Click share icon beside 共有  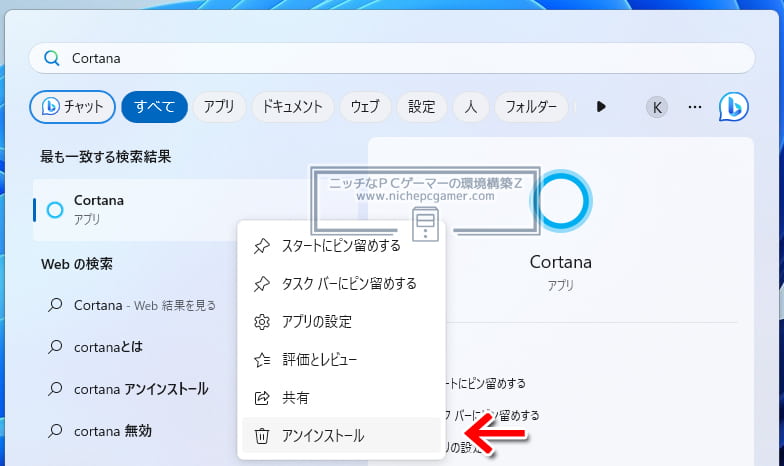[x=262, y=398]
